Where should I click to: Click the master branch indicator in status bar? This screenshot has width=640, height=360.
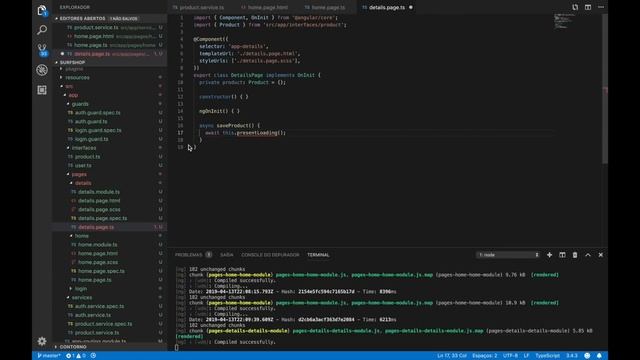tap(49, 356)
